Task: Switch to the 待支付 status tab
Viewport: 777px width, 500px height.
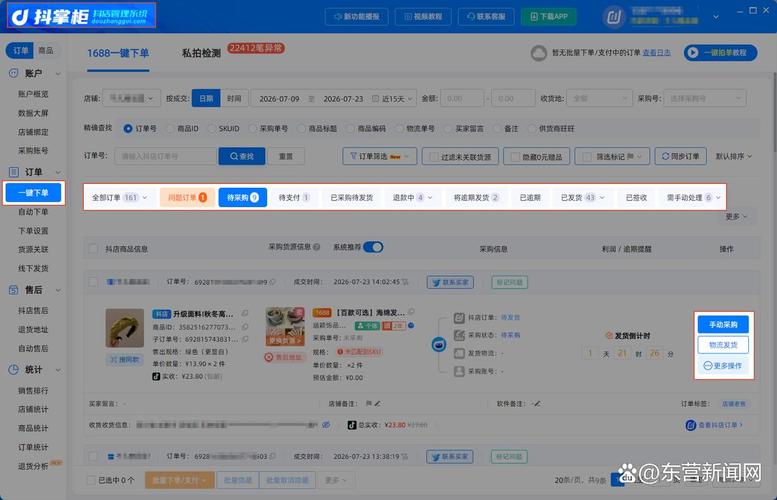Action: (294, 197)
